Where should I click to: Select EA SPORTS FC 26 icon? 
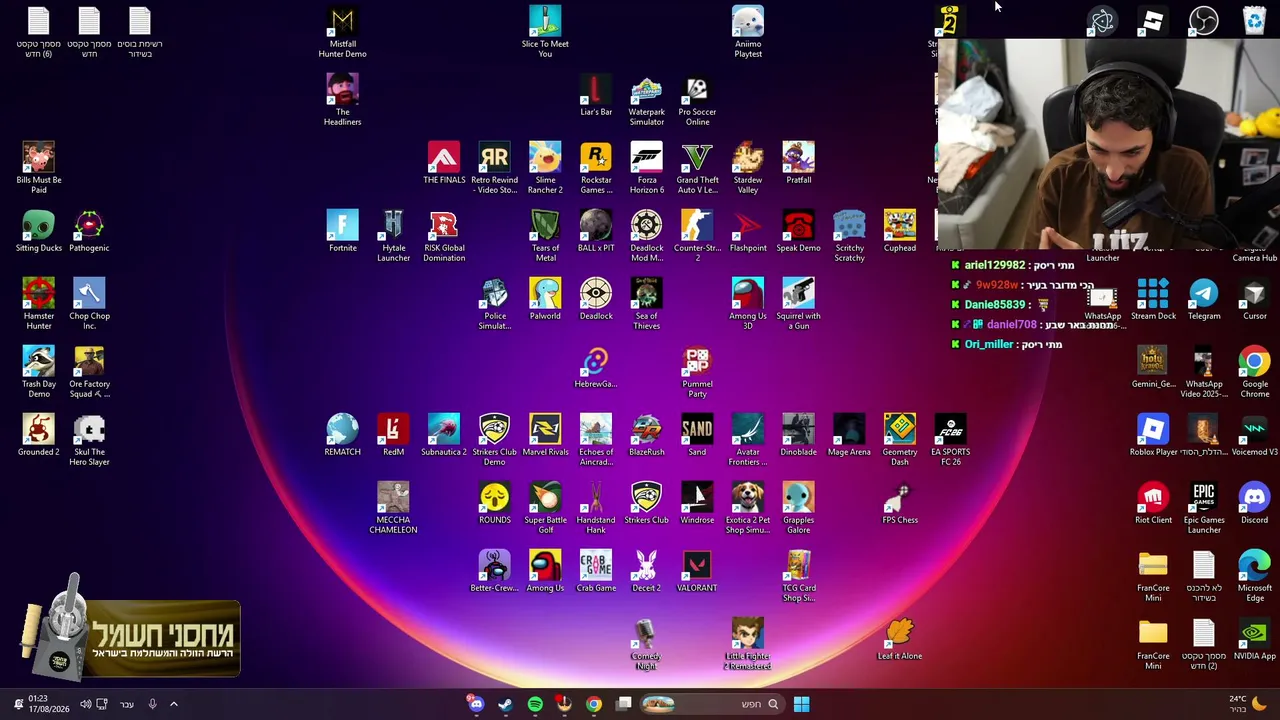[x=950, y=441]
